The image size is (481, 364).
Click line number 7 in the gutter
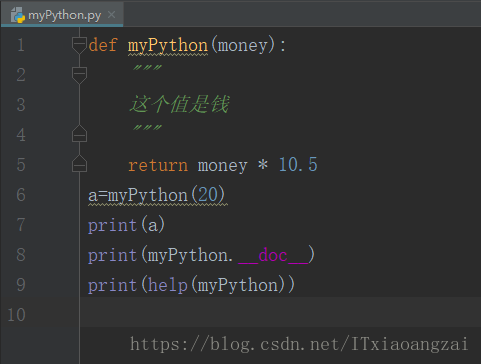(21, 225)
